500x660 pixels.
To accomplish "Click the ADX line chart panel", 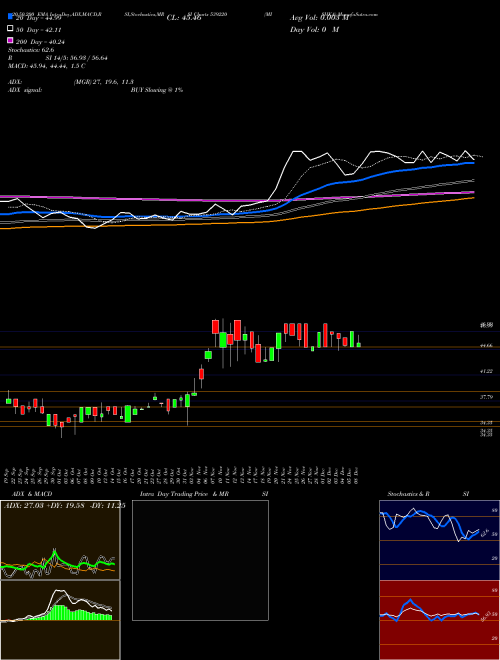I will [60, 540].
